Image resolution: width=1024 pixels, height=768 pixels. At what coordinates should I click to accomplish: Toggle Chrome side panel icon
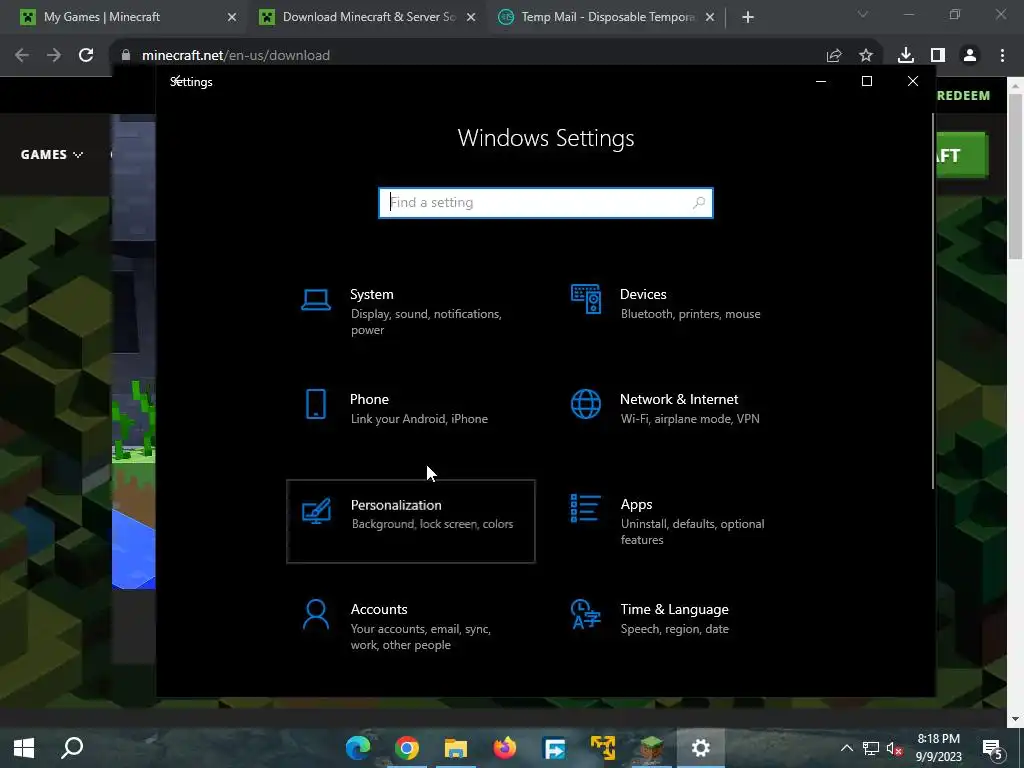(x=938, y=56)
